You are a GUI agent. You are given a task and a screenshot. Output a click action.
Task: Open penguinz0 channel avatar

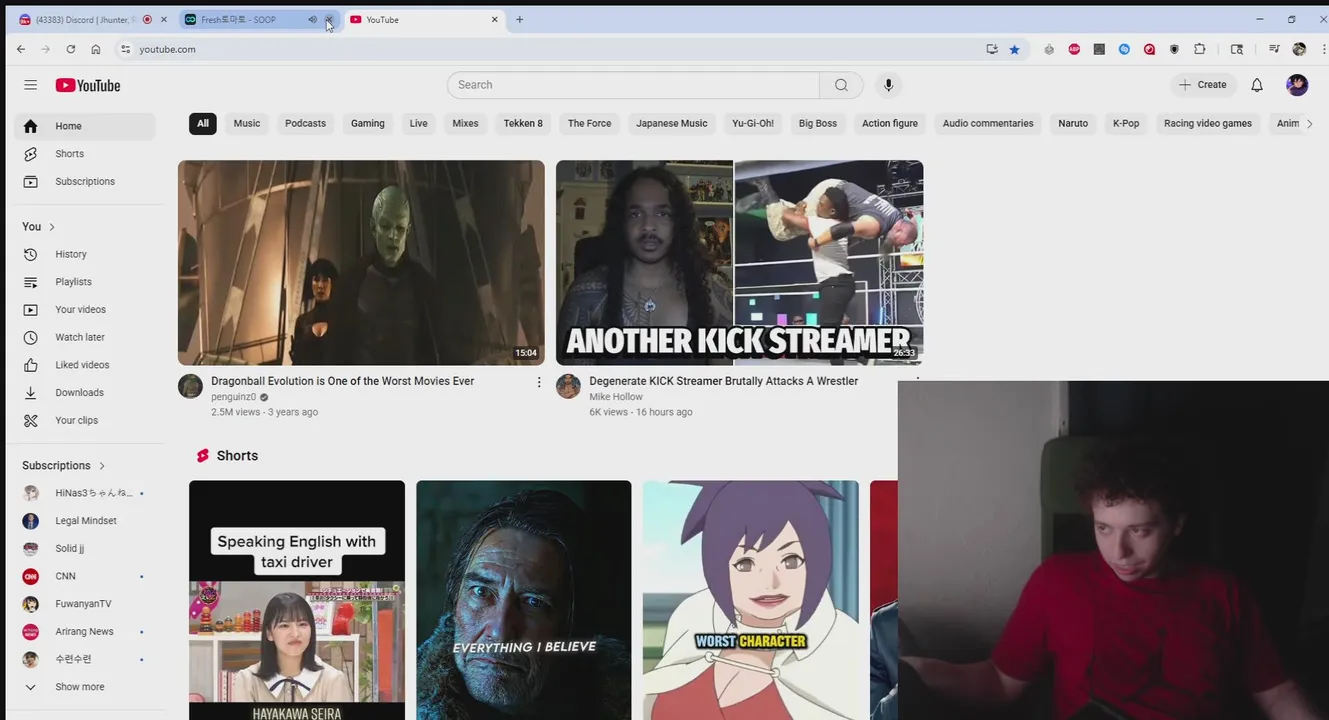click(190, 386)
